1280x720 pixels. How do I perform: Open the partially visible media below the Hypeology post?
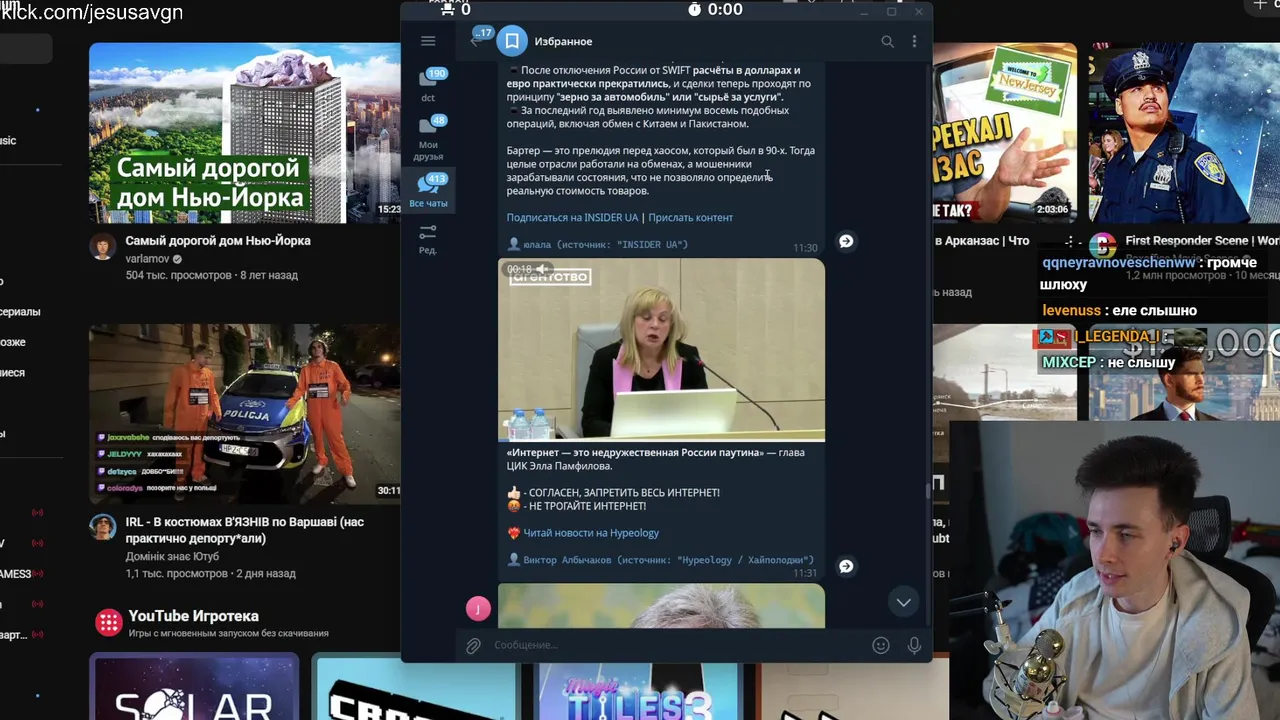pos(661,606)
